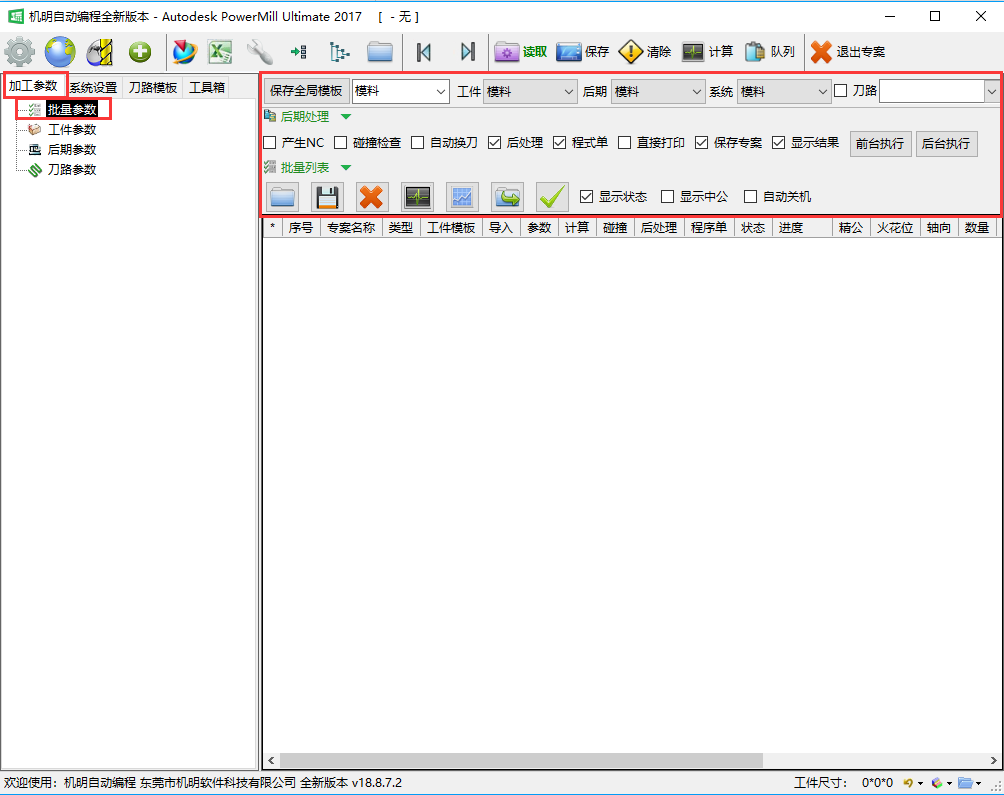Click 计算 calculate toolbar button

(708, 52)
